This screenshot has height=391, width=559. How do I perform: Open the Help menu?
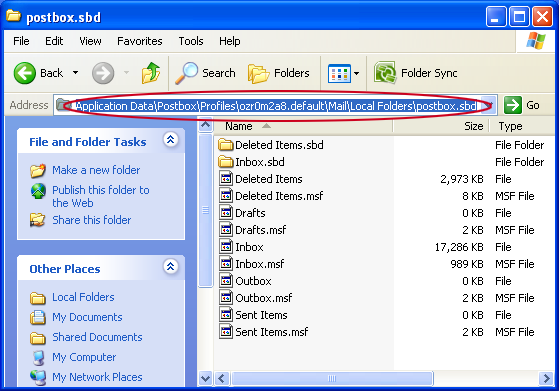(x=230, y=41)
